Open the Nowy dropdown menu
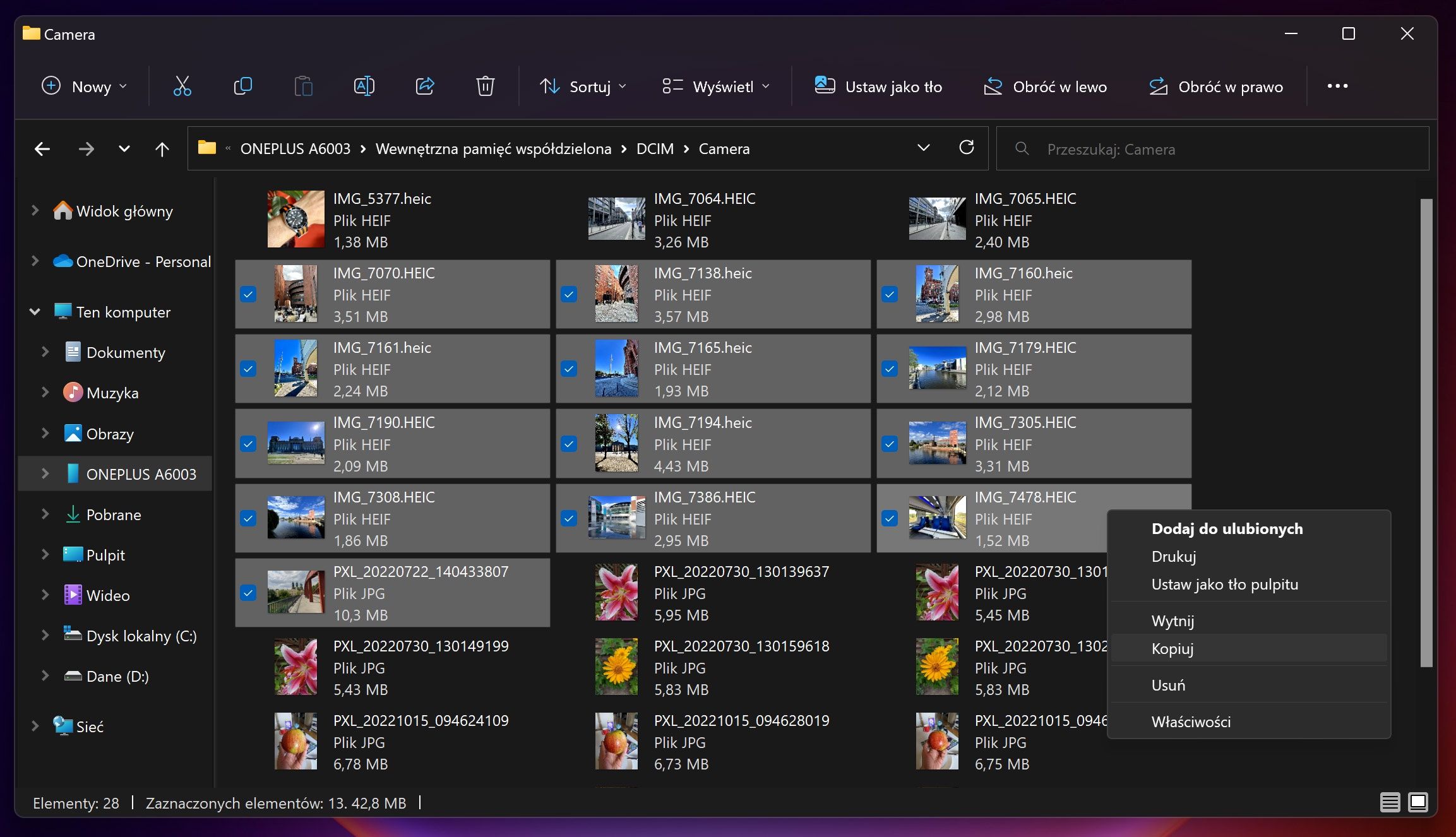 (85, 86)
